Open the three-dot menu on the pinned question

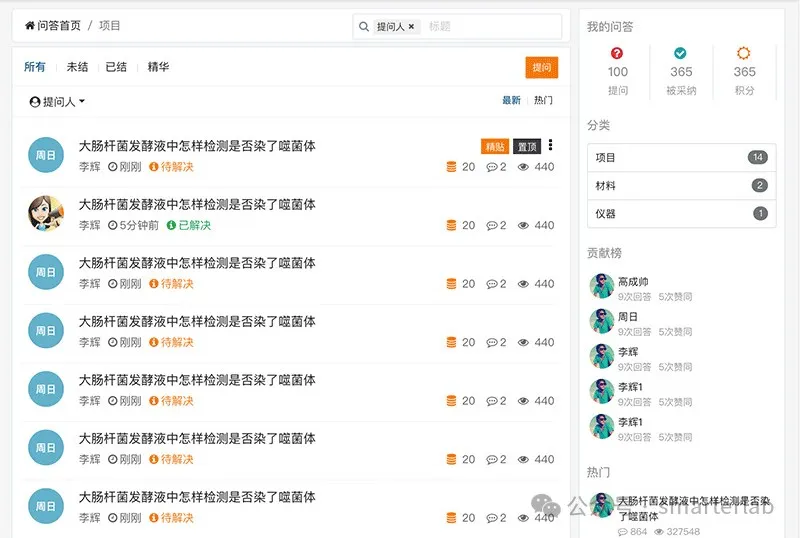(x=550, y=145)
